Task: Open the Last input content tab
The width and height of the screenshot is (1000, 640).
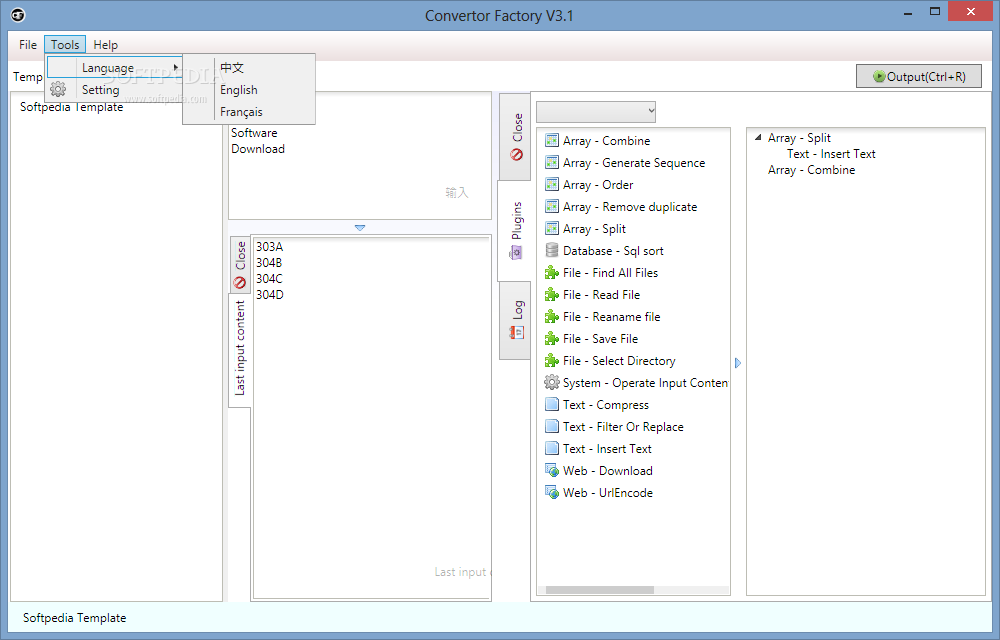Action: click(240, 349)
